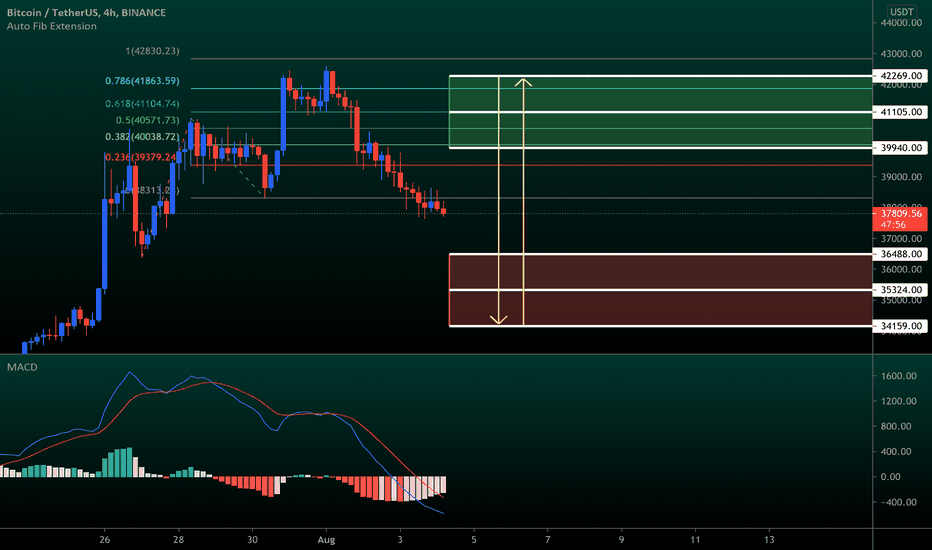The image size is (932, 550).
Task: Click the 7 date on time axis
Action: 548,540
